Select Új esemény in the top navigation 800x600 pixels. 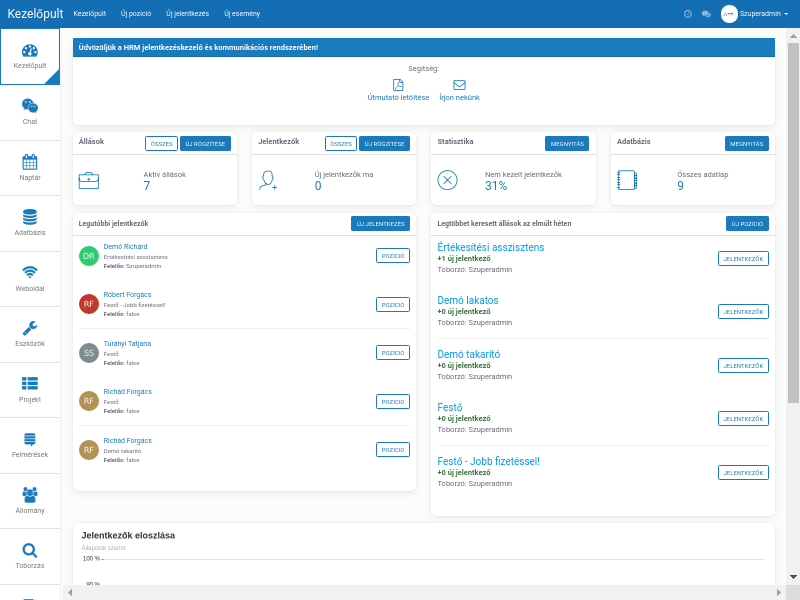click(x=242, y=14)
